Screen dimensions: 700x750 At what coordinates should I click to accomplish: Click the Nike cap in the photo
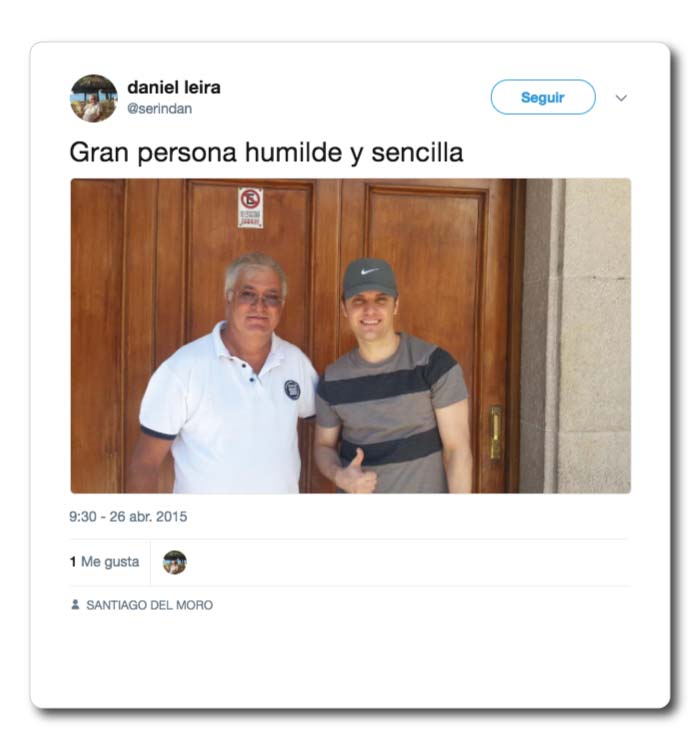pos(369,278)
